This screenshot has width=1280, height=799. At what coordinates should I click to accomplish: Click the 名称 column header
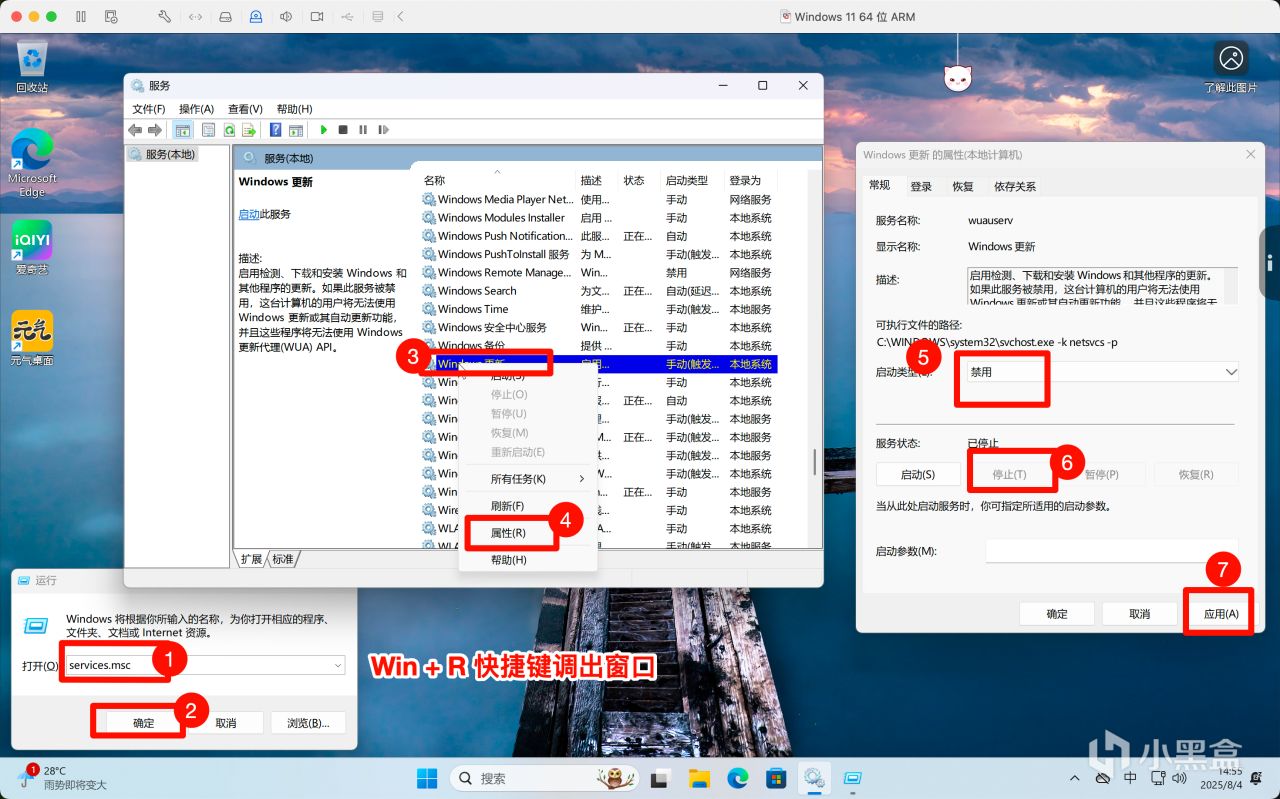click(x=498, y=181)
